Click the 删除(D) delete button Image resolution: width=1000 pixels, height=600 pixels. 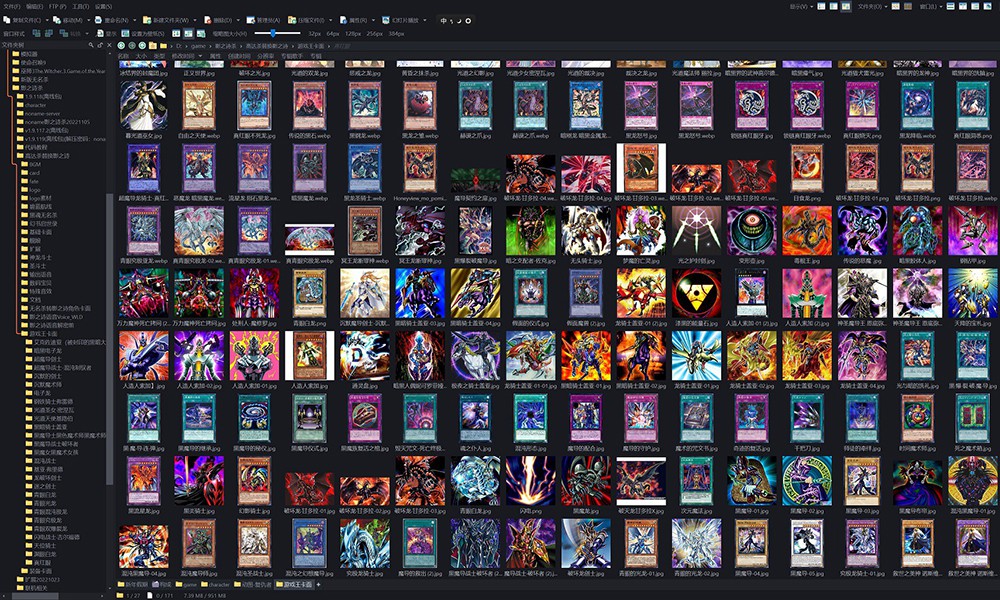click(x=217, y=20)
